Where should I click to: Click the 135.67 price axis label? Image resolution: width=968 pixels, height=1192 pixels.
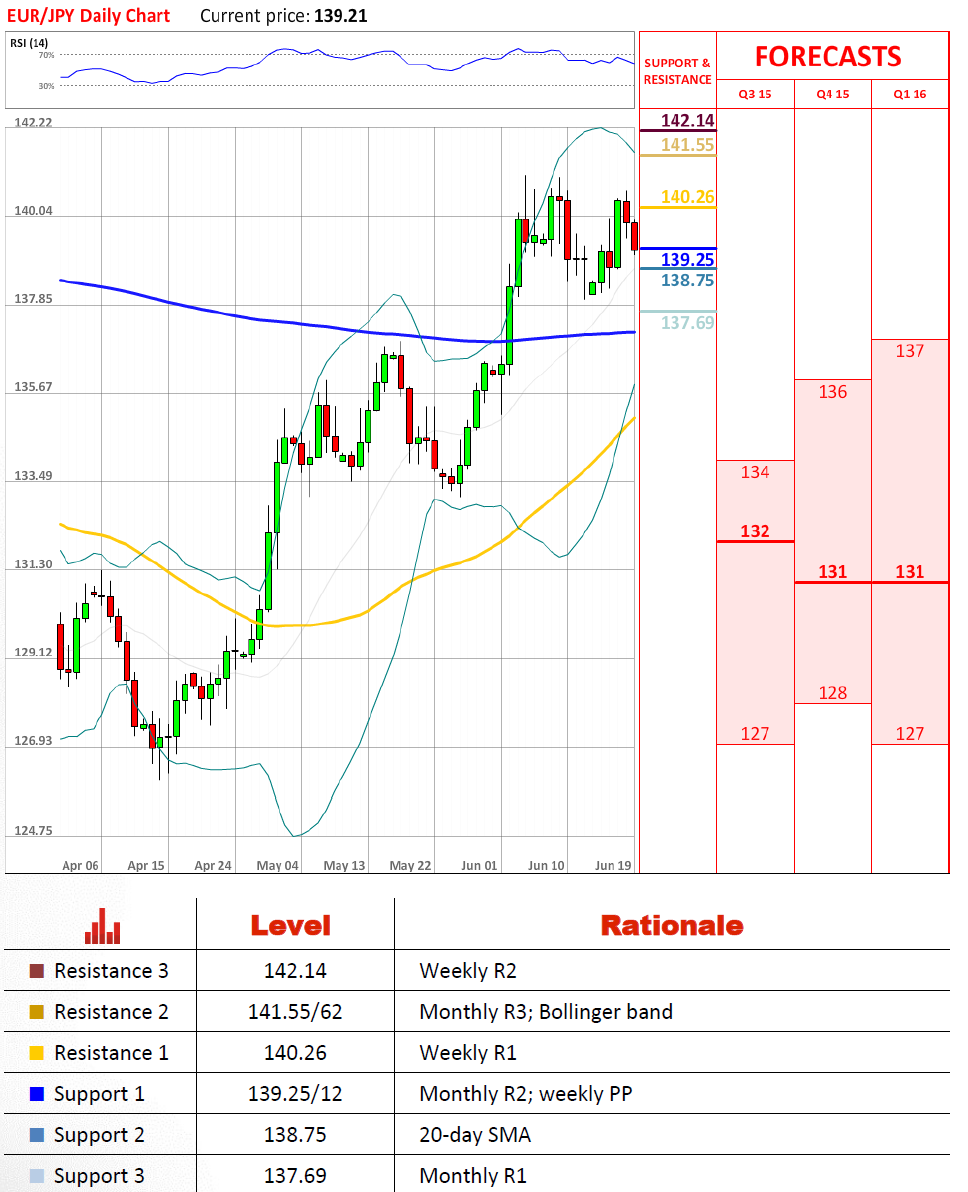(33, 387)
